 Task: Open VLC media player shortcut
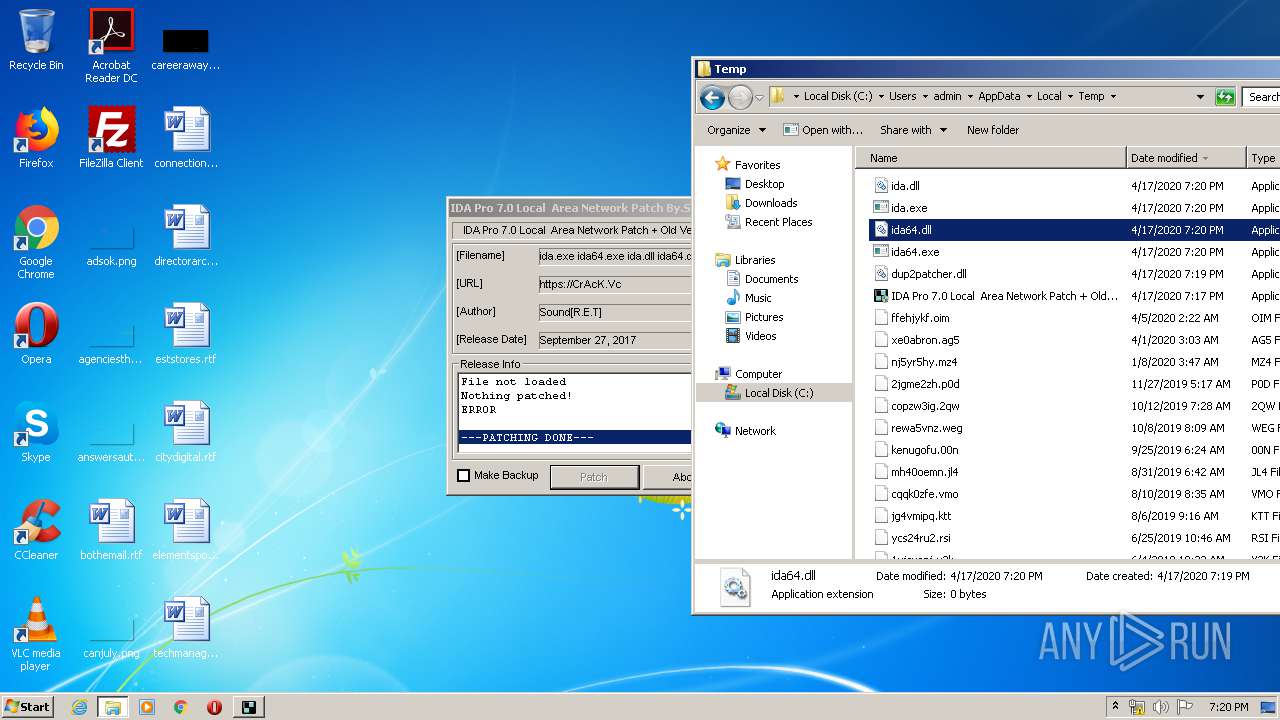click(36, 634)
